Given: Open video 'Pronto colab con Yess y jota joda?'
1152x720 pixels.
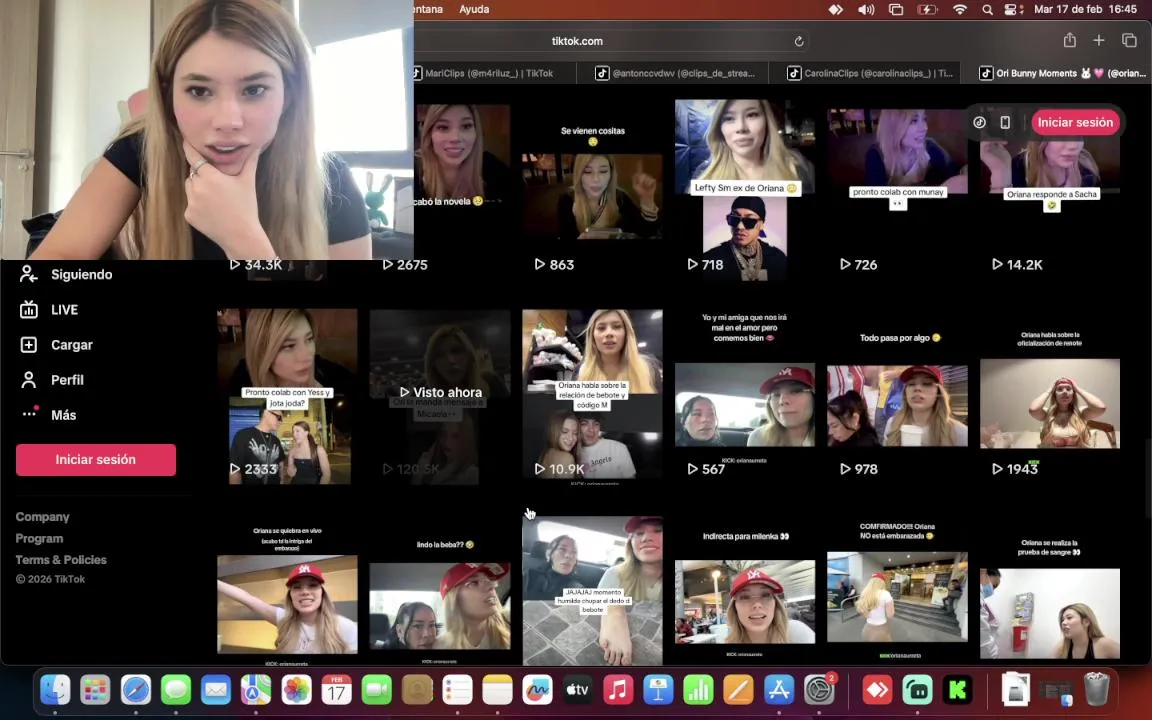Looking at the screenshot, I should tap(287, 396).
